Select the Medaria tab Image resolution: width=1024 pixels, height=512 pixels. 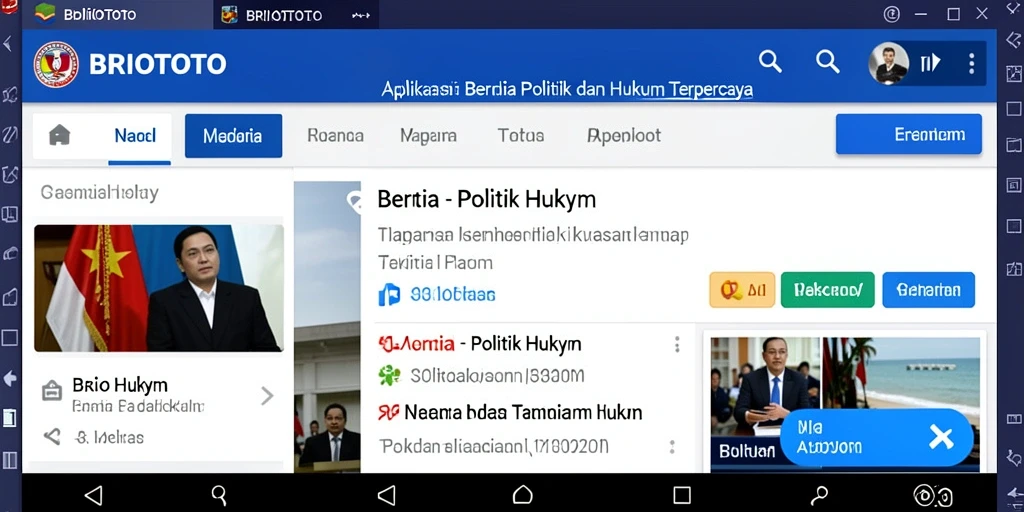(x=233, y=136)
